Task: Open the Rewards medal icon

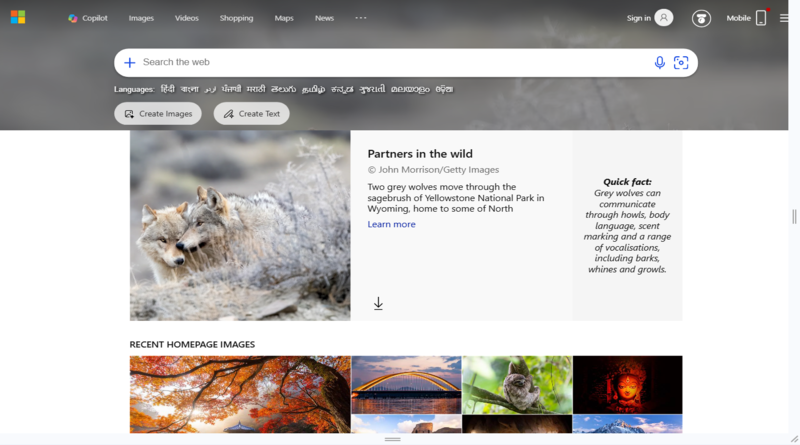Action: pyautogui.click(x=702, y=18)
